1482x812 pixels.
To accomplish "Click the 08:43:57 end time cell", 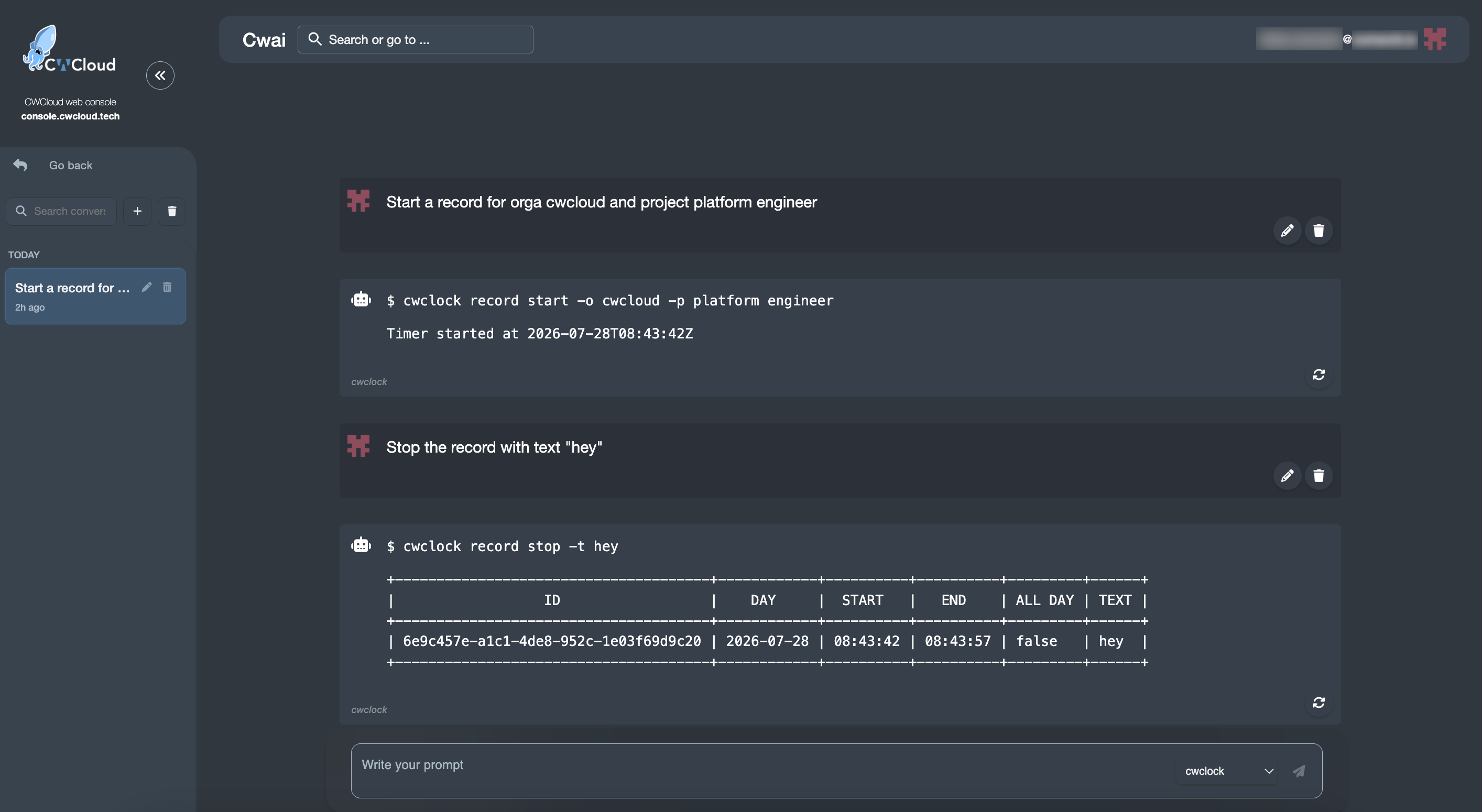I will coord(957,641).
